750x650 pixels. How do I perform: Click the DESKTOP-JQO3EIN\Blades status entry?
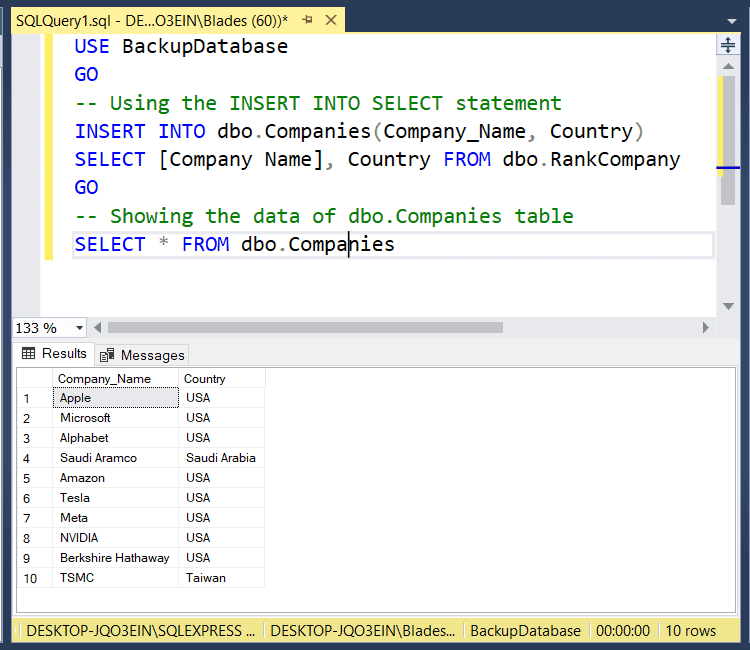click(363, 631)
